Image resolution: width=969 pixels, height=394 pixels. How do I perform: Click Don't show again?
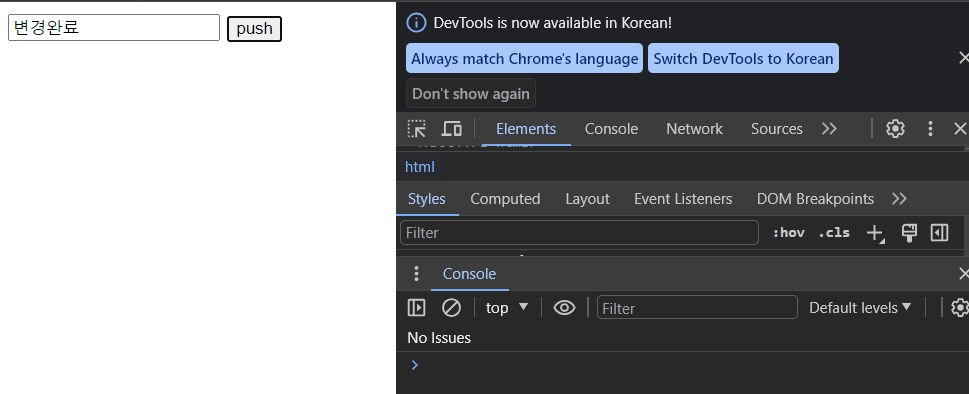(471, 94)
